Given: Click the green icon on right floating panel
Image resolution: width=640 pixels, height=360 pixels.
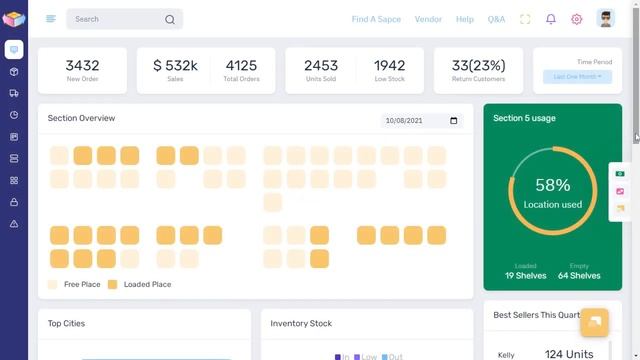Looking at the screenshot, I should tap(620, 174).
